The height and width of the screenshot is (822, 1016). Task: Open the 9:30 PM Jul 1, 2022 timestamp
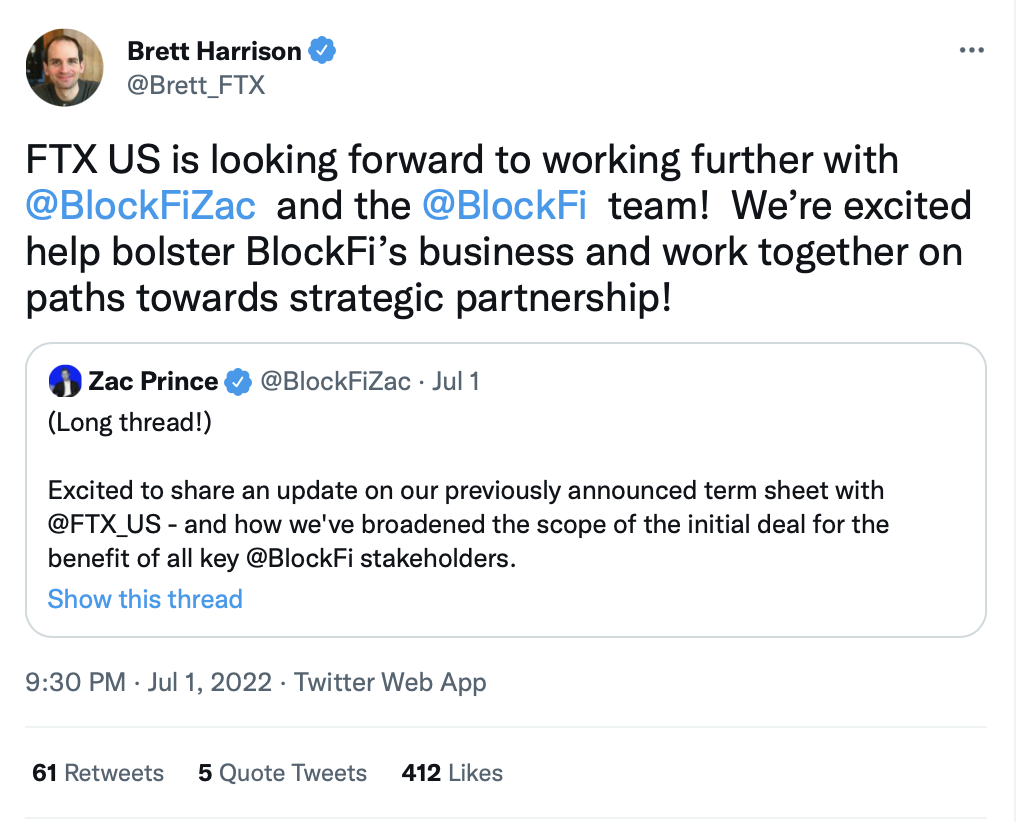pos(148,681)
